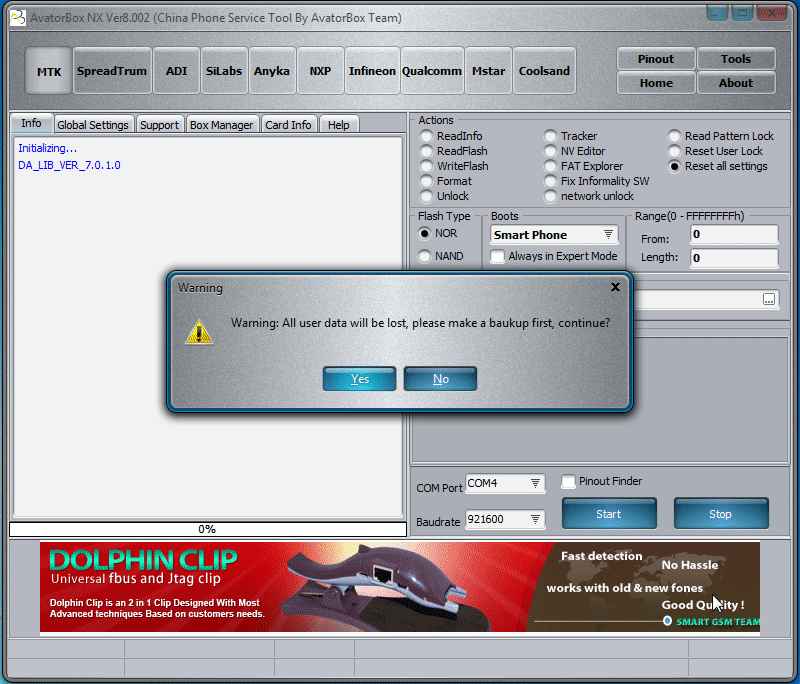Click the AvatorBox app icon in title bar
Viewport: 800px width, 684px height.
point(18,18)
